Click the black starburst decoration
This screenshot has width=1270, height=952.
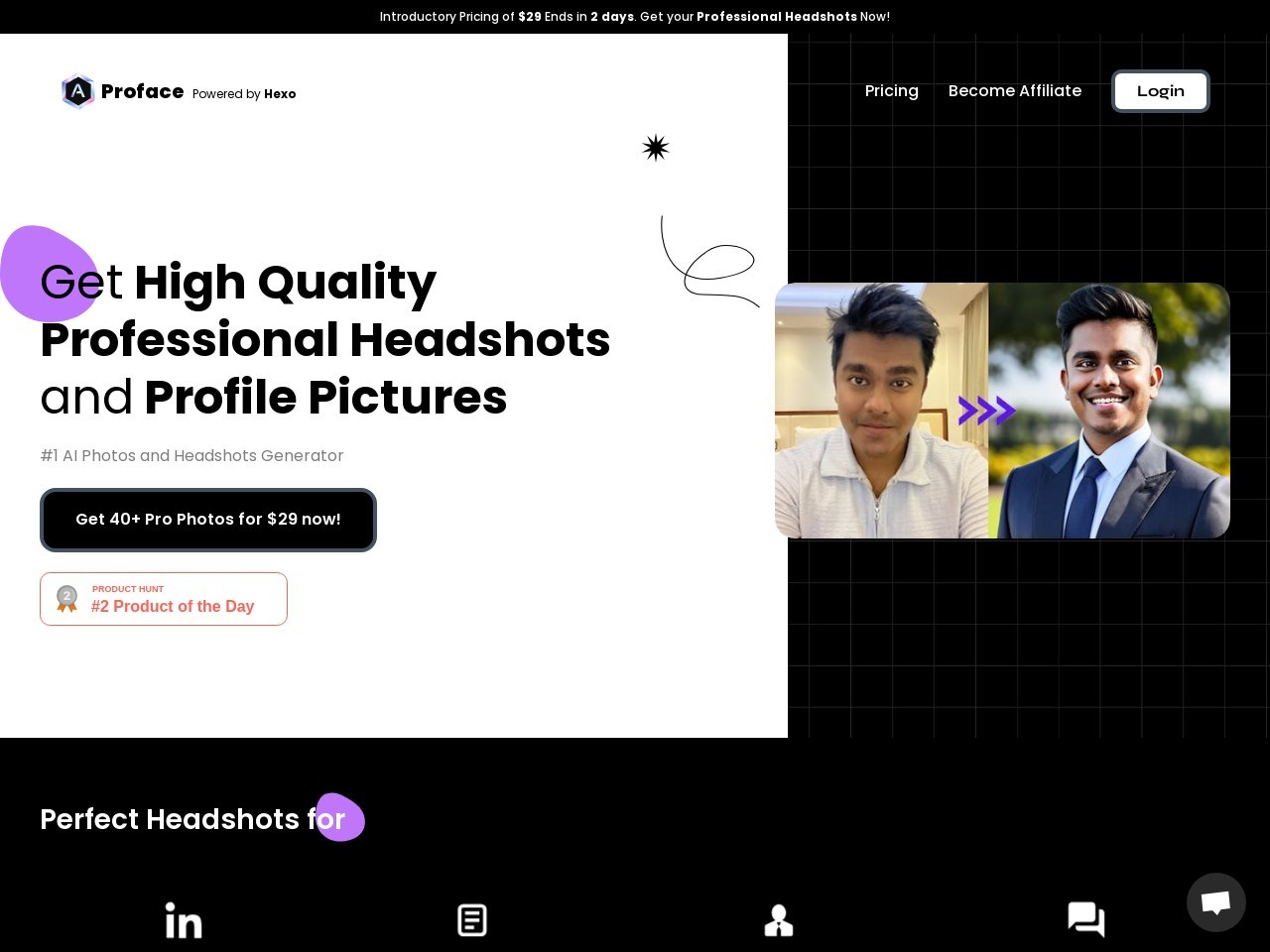pos(655,147)
